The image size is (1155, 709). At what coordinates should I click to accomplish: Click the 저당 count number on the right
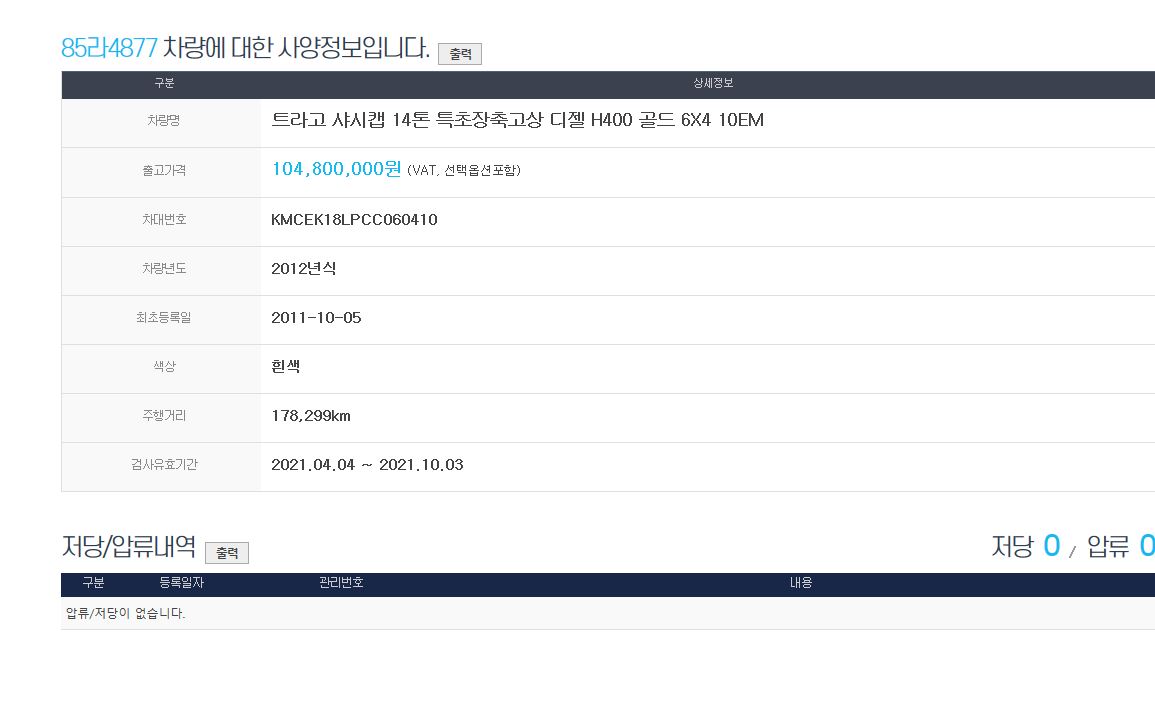(1051, 546)
